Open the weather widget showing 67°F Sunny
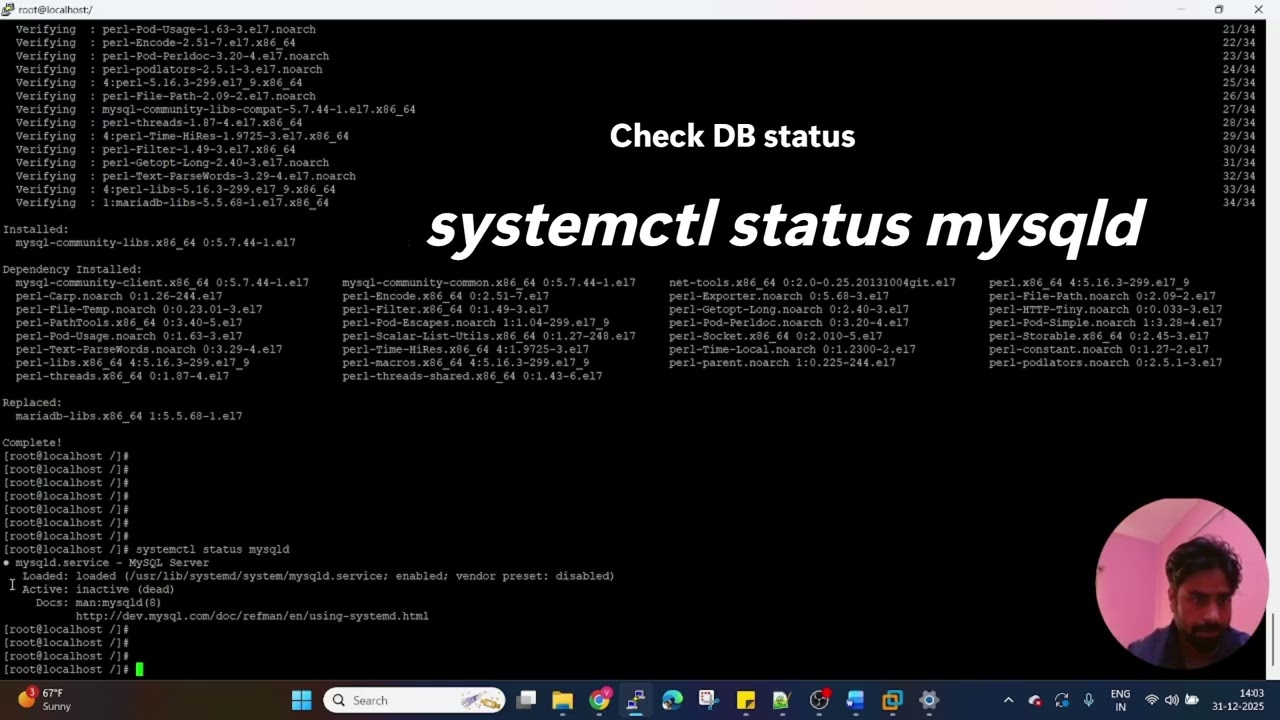This screenshot has height=720, width=1280. click(45, 700)
